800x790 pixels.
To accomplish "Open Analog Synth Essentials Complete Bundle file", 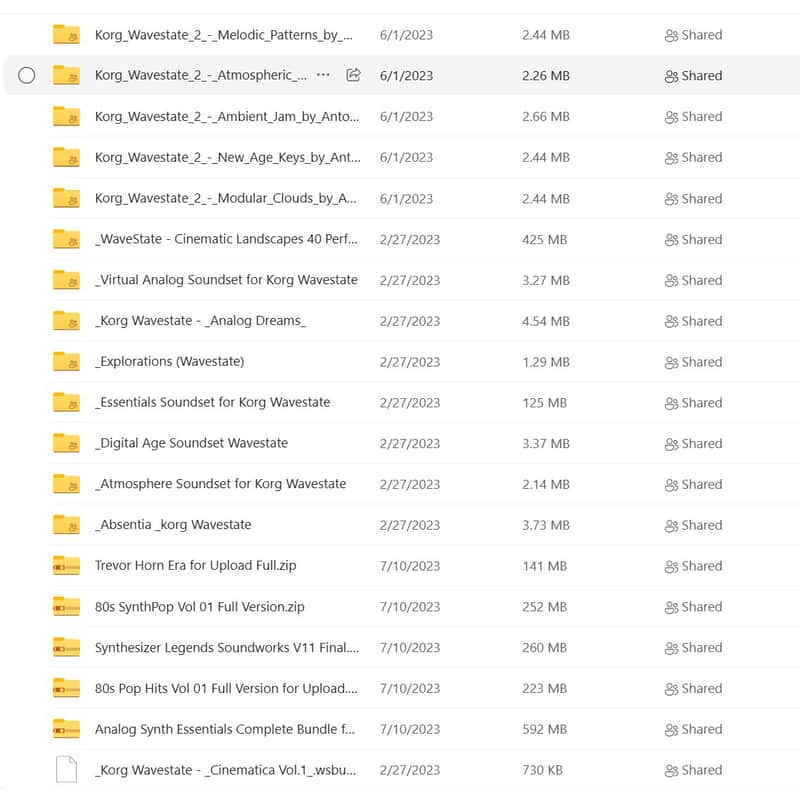I will coord(225,729).
